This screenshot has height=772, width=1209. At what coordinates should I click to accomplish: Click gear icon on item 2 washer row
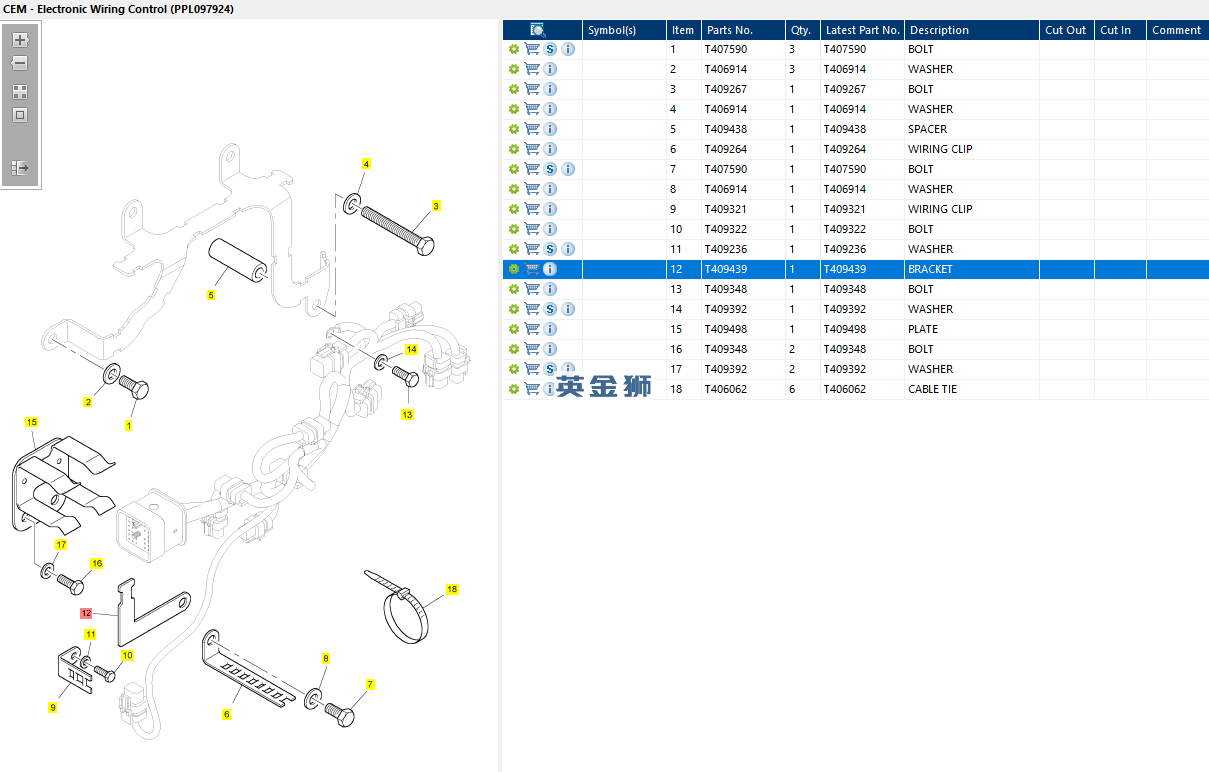pos(514,69)
